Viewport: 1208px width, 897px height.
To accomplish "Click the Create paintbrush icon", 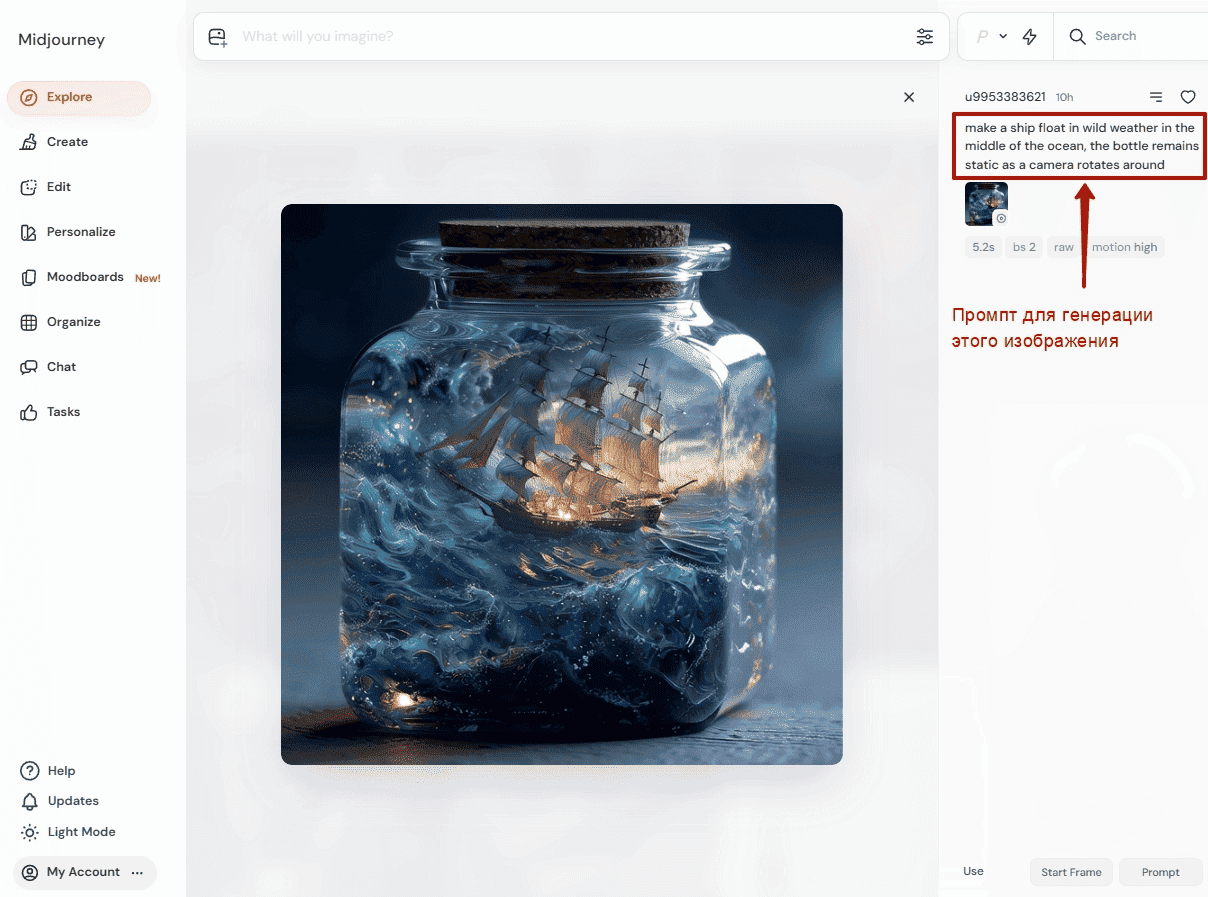I will 29,142.
